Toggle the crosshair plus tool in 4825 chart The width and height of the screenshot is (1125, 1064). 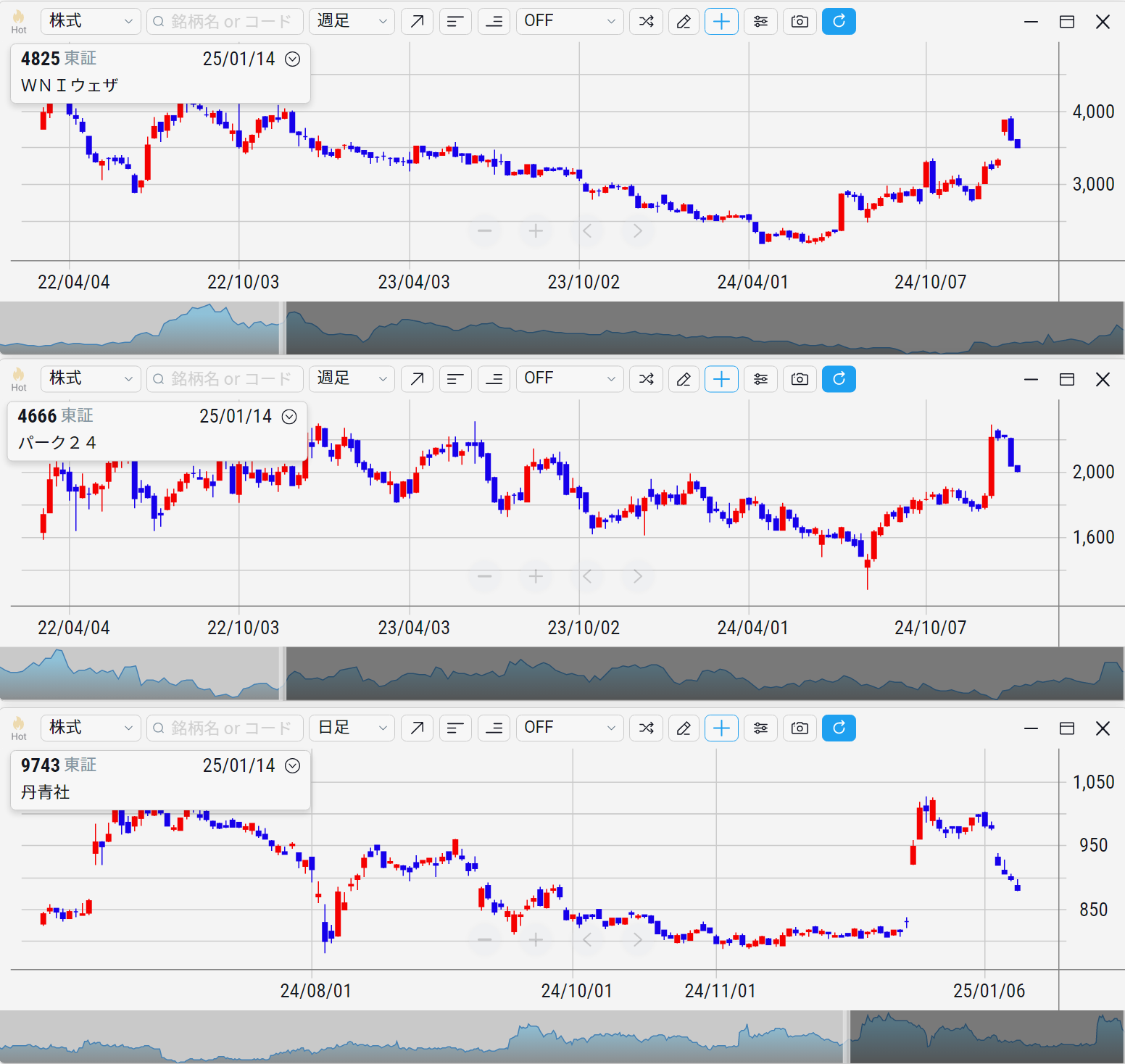tap(722, 22)
